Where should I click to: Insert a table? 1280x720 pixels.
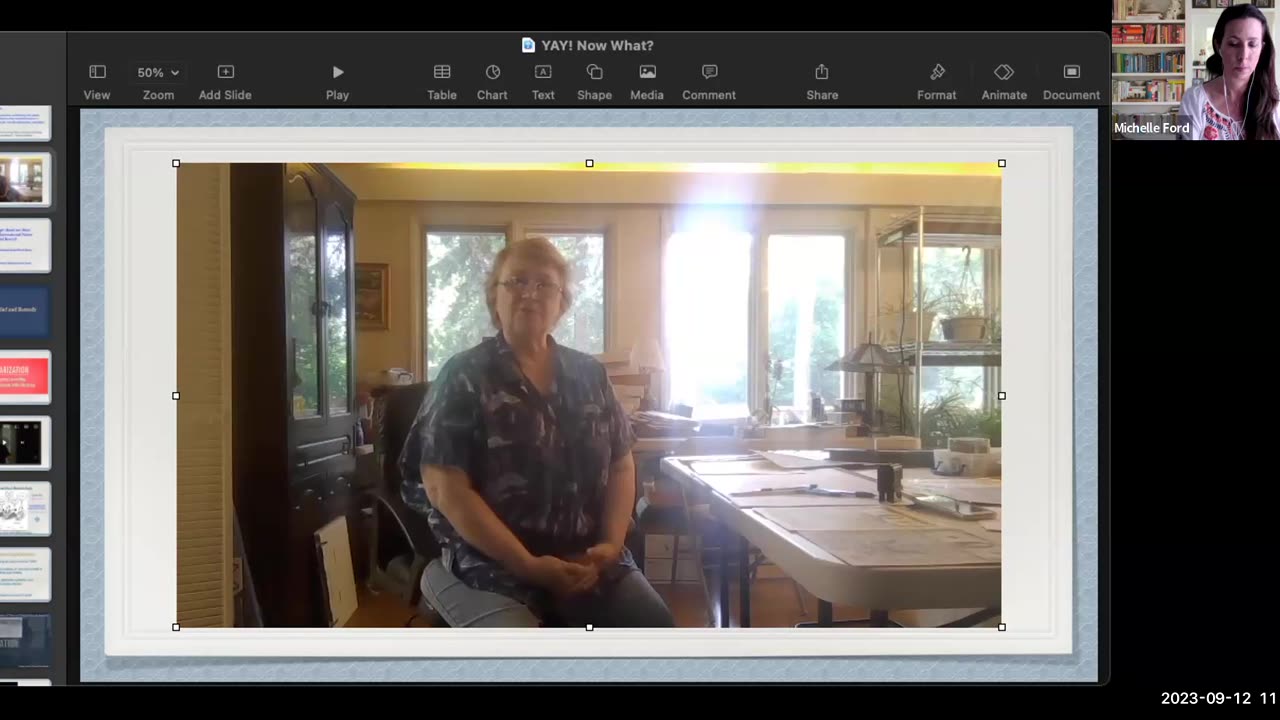pyautogui.click(x=442, y=82)
